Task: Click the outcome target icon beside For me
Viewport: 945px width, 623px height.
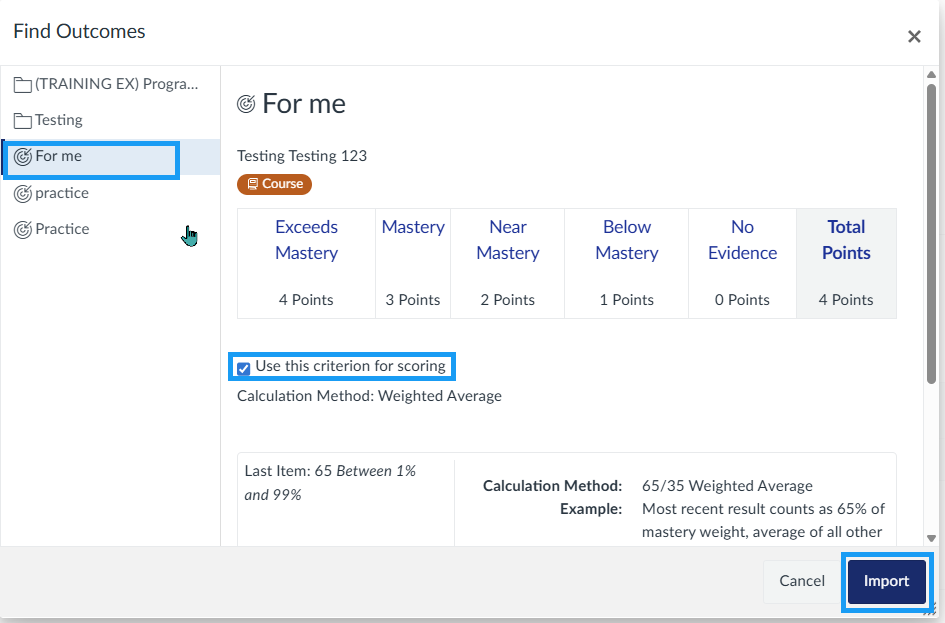Action: [22, 157]
